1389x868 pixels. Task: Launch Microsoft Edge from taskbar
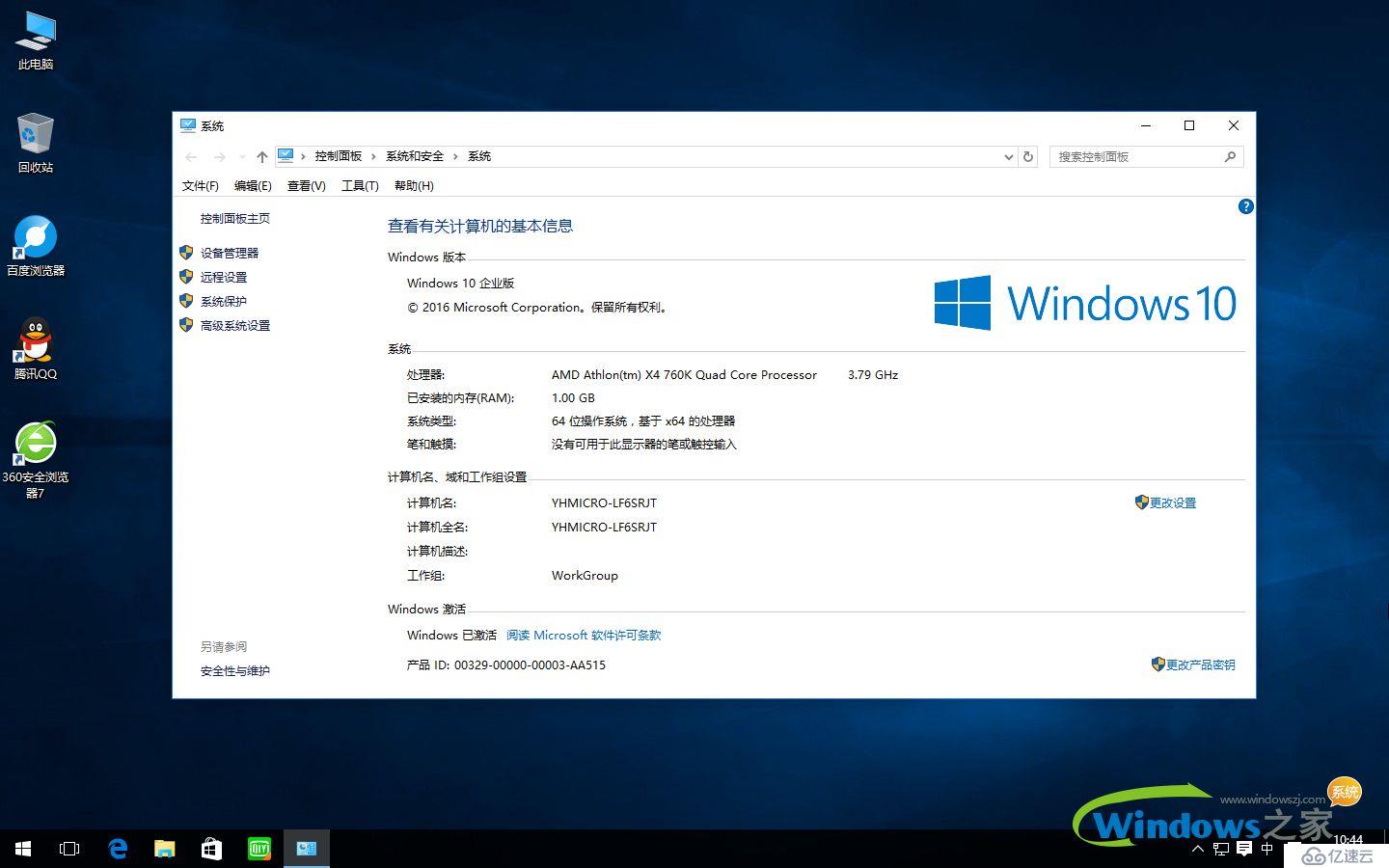pyautogui.click(x=117, y=849)
